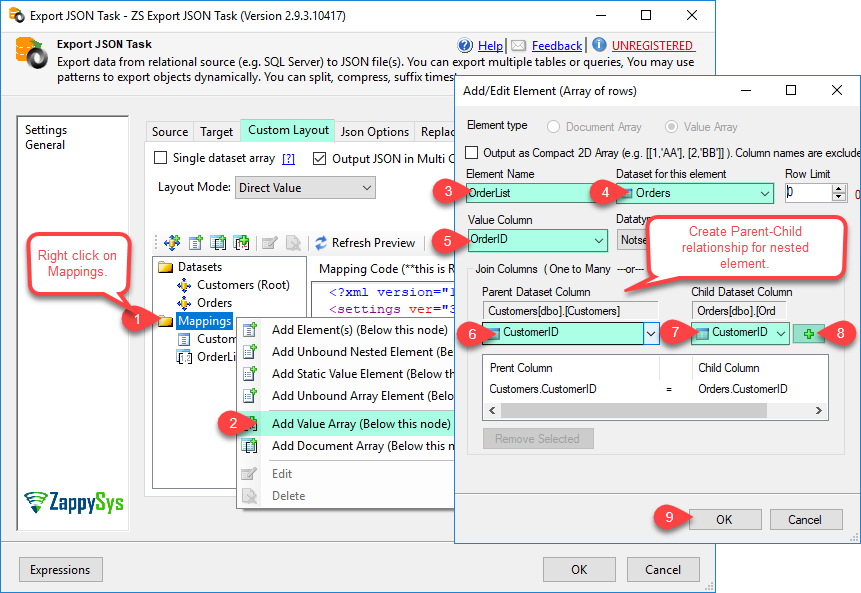Click the Refresh Preview arrows icon

pyautogui.click(x=321, y=243)
